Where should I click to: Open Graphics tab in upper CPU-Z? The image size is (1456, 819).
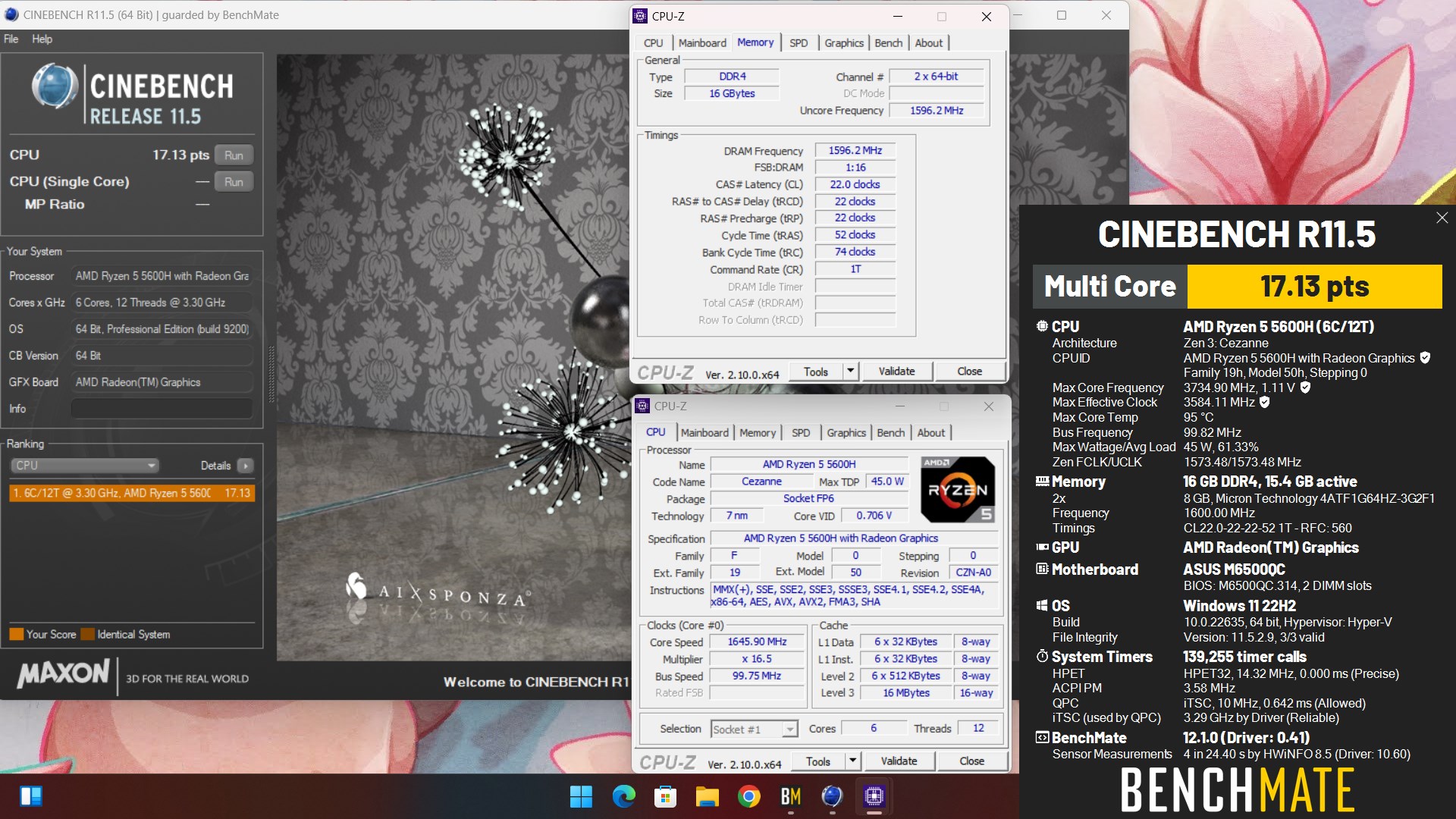[x=843, y=42]
